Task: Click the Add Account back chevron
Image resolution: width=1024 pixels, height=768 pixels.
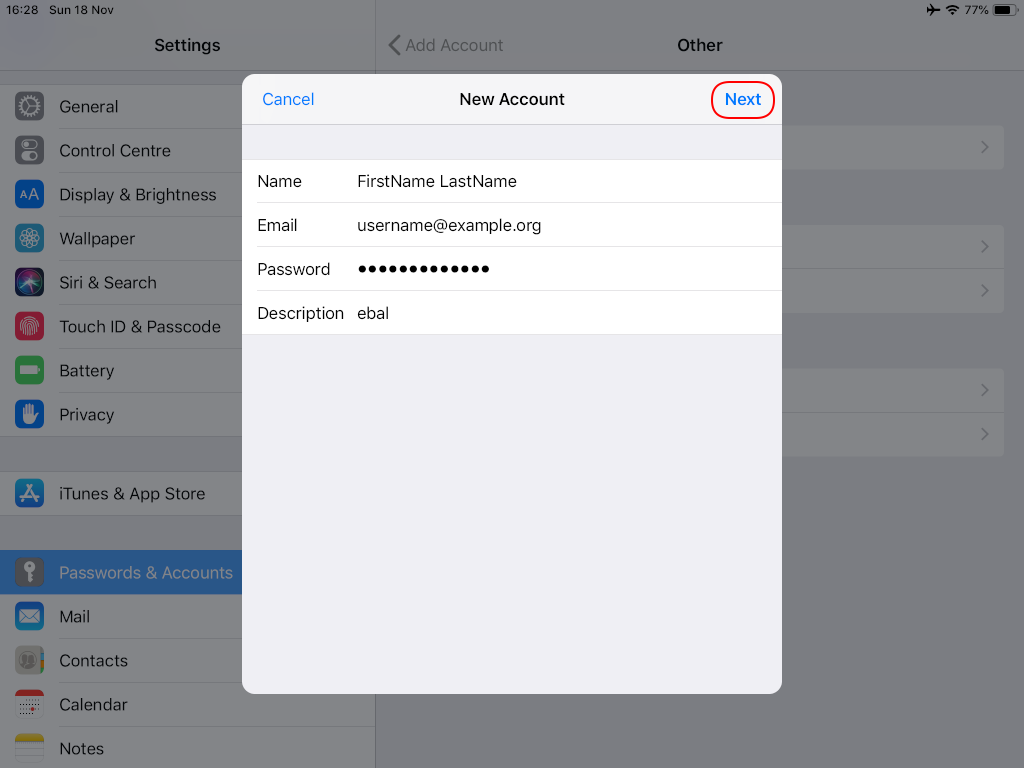Action: [x=394, y=45]
